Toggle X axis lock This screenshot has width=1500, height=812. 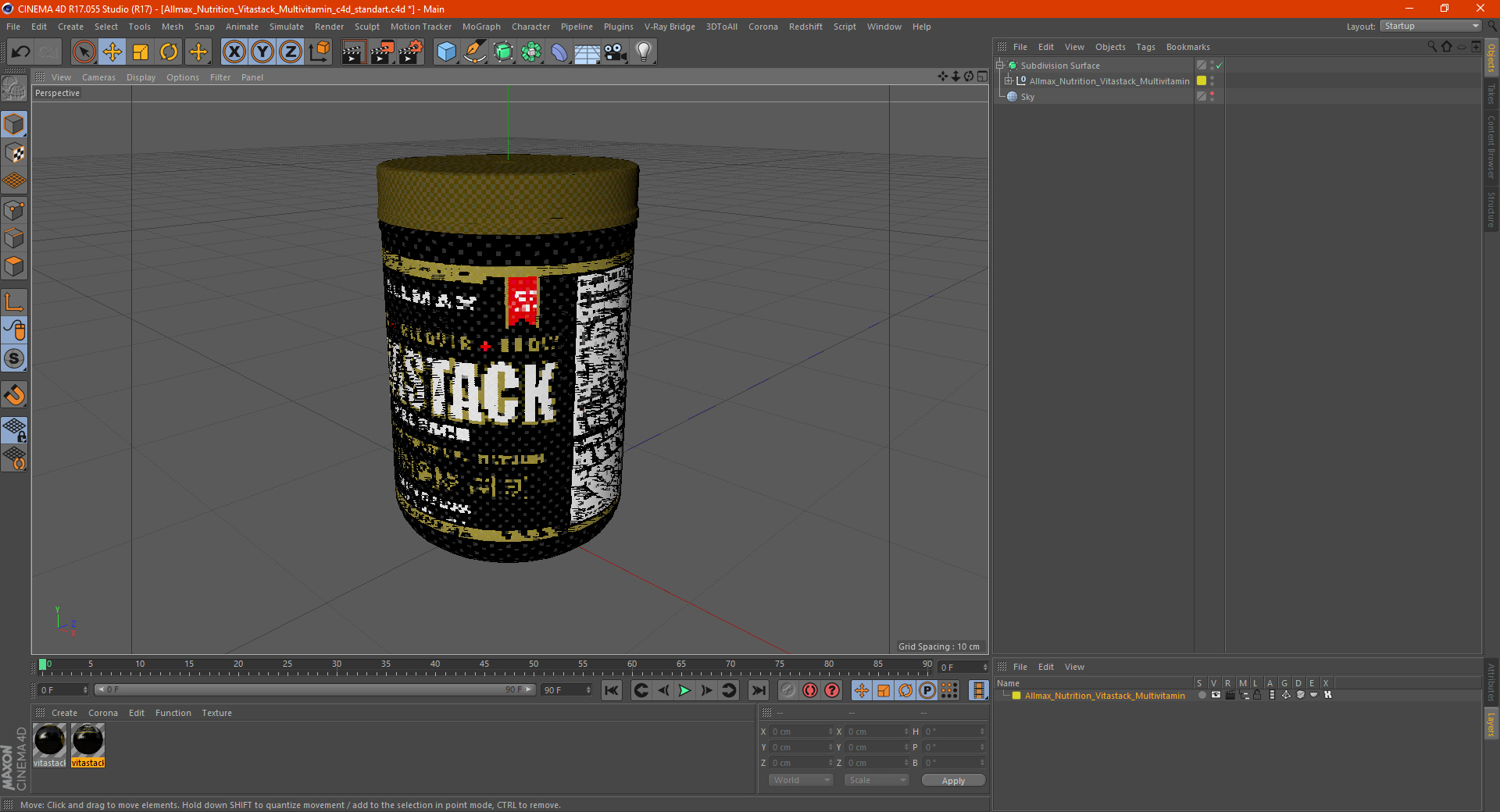point(234,52)
